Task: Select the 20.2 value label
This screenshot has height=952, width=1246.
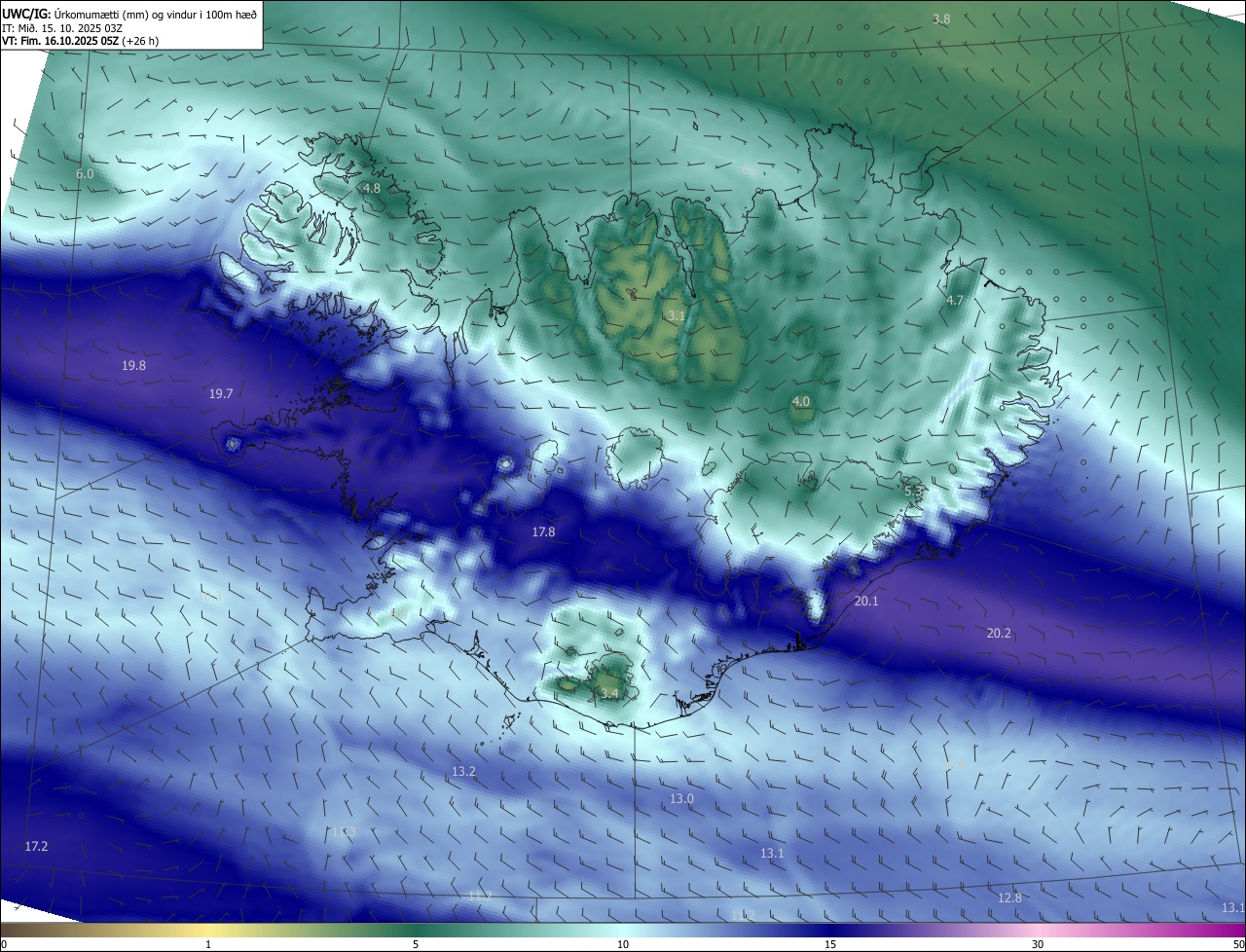Action: pyautogui.click(x=999, y=634)
